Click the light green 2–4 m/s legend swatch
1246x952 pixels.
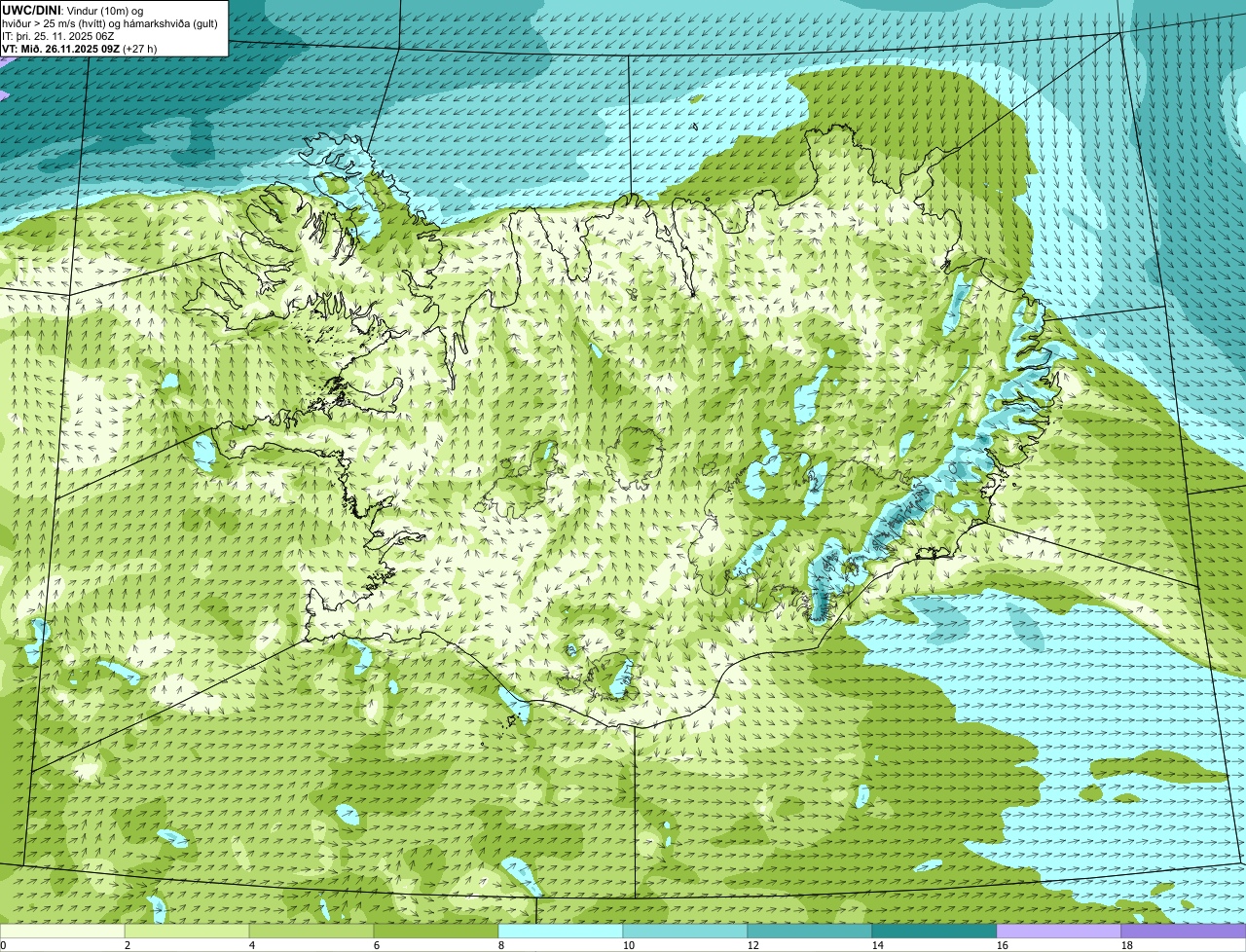(187, 932)
